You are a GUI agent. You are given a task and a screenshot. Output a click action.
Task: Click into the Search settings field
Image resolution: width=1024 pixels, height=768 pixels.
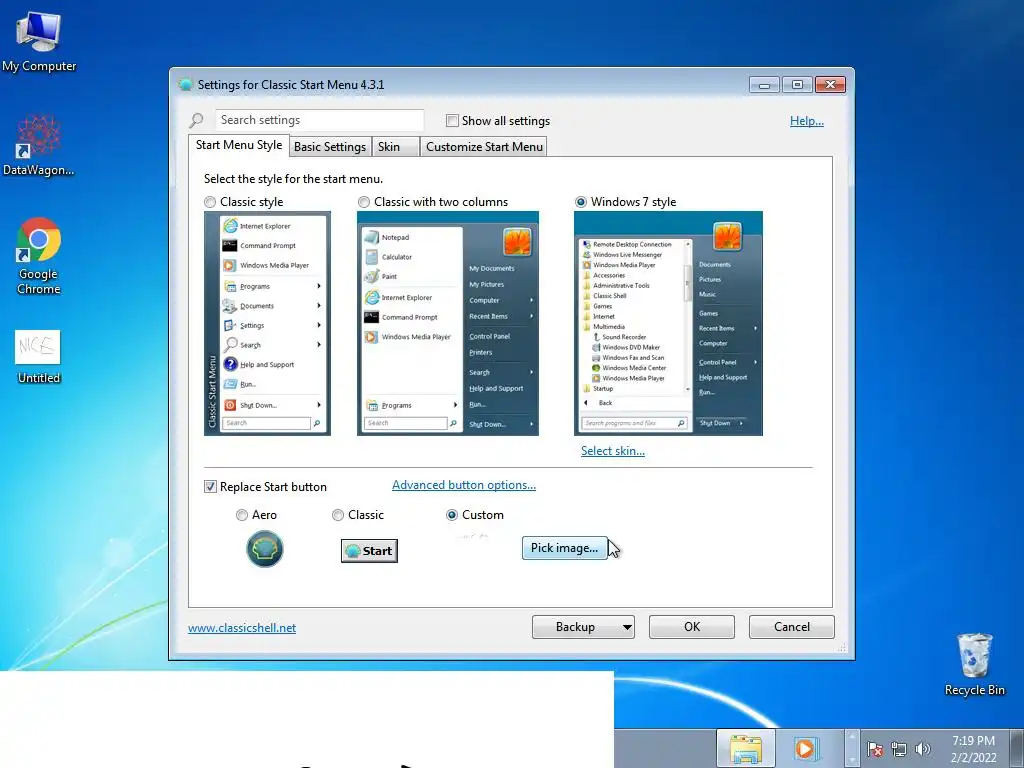319,120
